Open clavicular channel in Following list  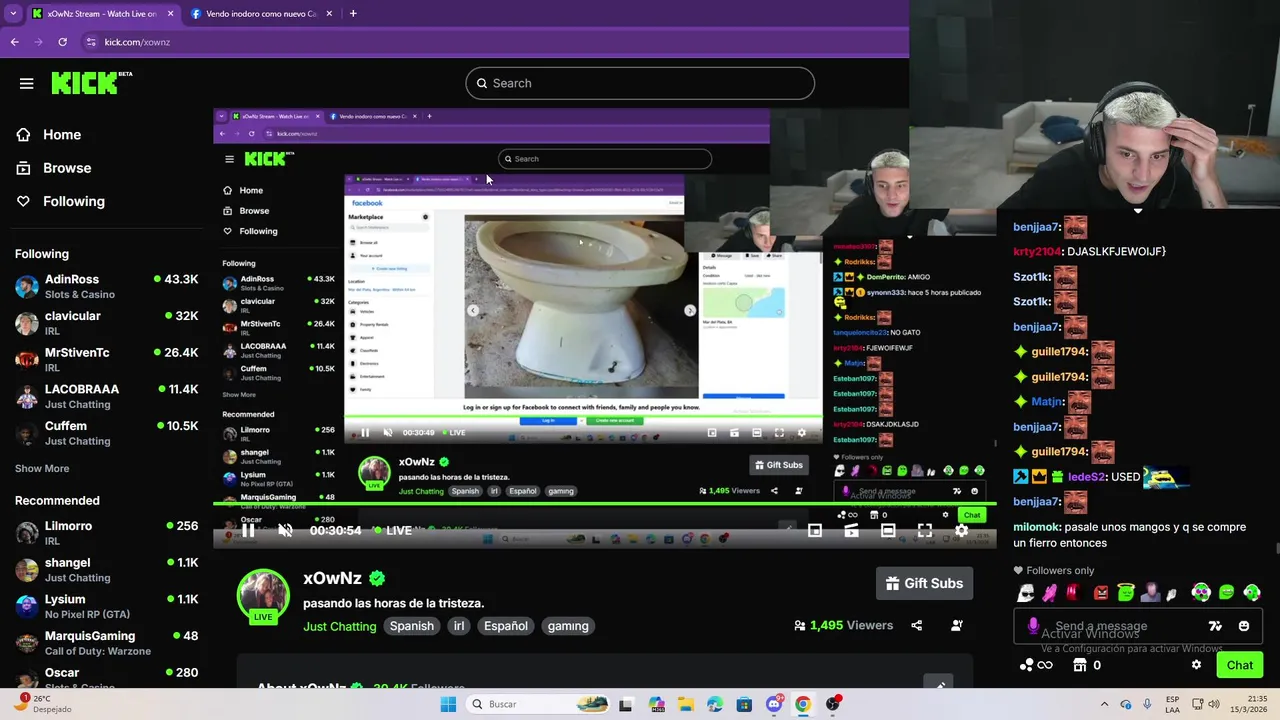[x=106, y=322]
